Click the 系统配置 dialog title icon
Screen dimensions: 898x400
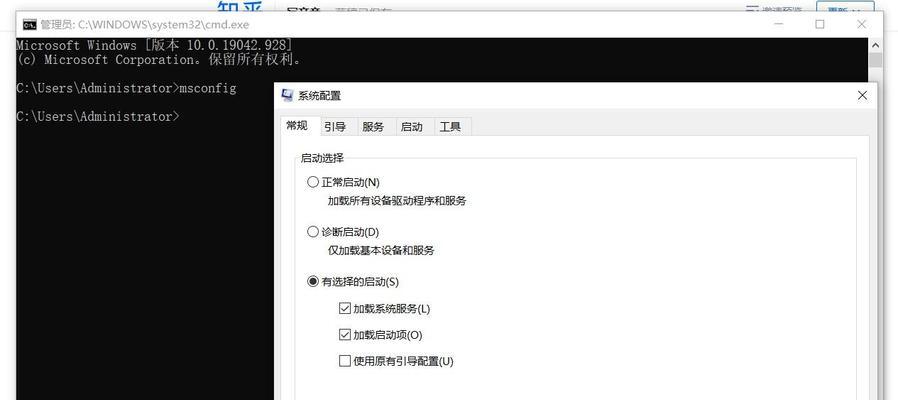click(287, 96)
